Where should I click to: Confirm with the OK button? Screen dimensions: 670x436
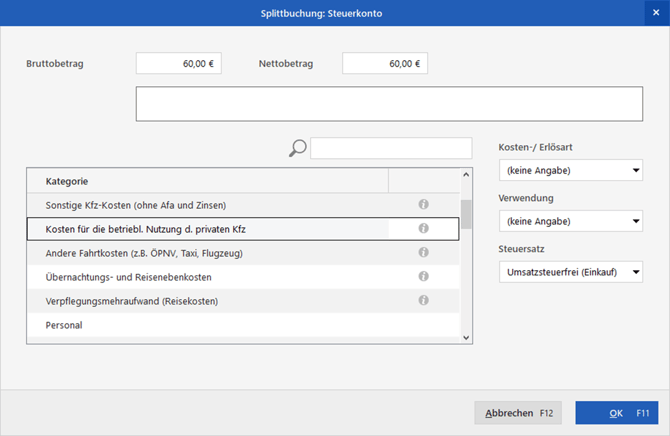(616, 412)
